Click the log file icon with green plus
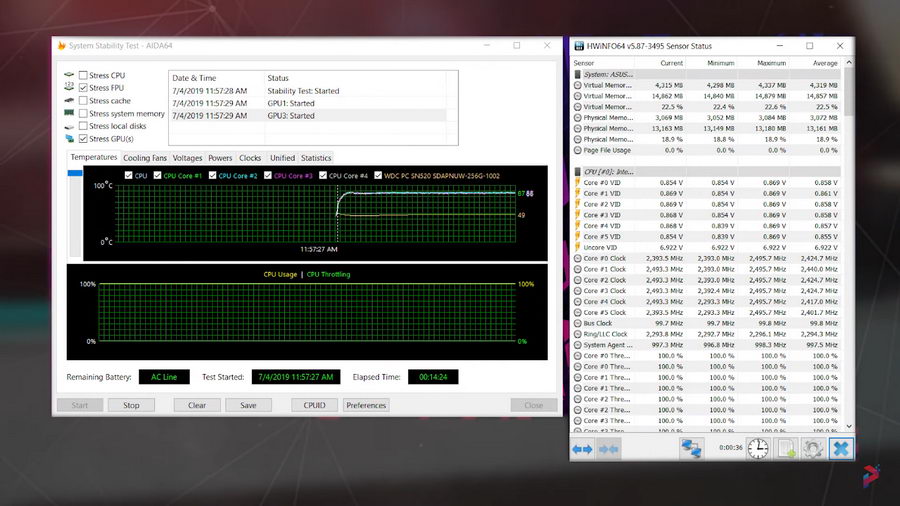The image size is (900, 506). [786, 449]
